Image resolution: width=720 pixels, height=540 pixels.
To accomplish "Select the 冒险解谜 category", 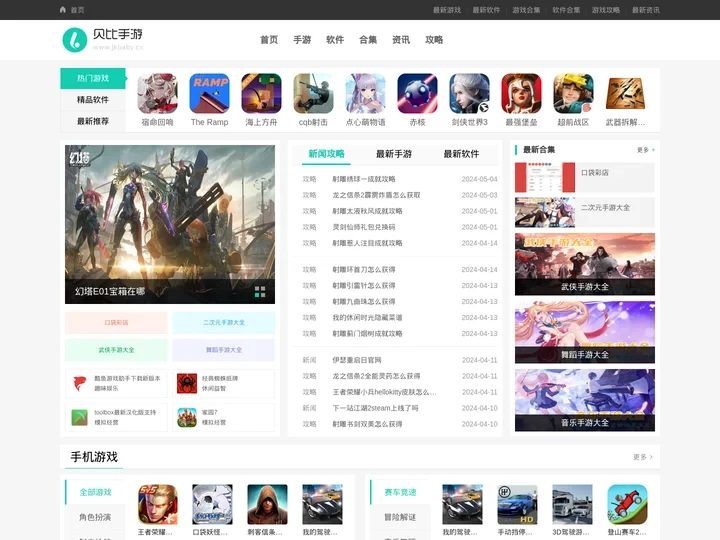I will tap(400, 517).
